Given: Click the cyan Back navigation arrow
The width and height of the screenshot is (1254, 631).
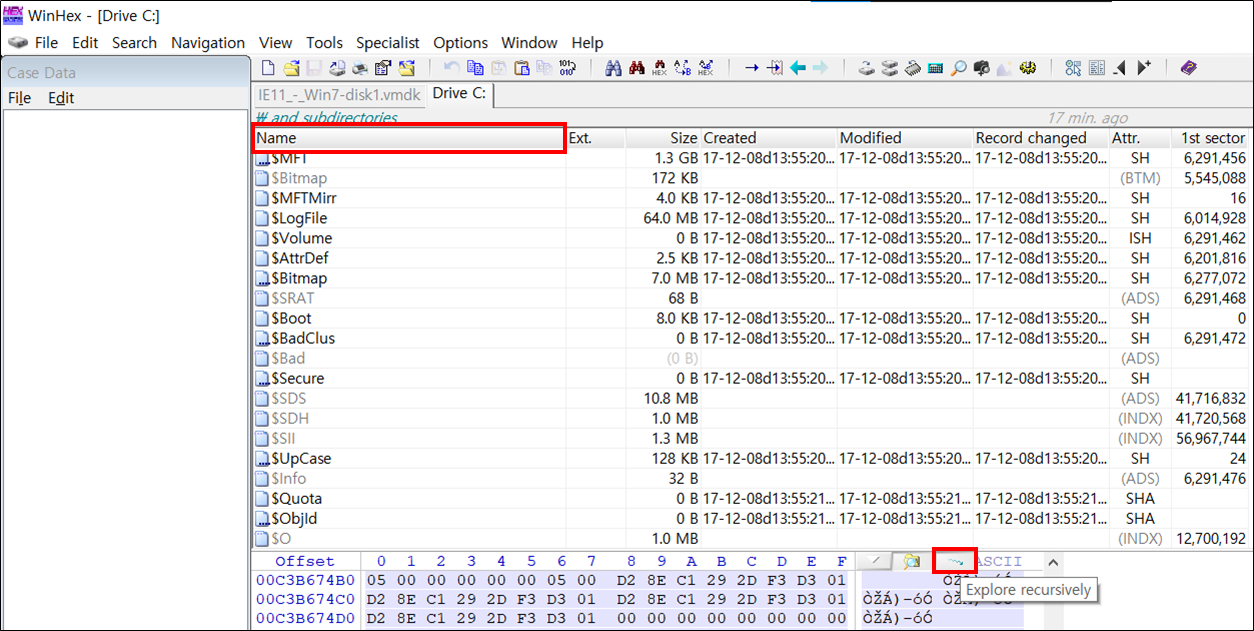Looking at the screenshot, I should click(x=798, y=68).
